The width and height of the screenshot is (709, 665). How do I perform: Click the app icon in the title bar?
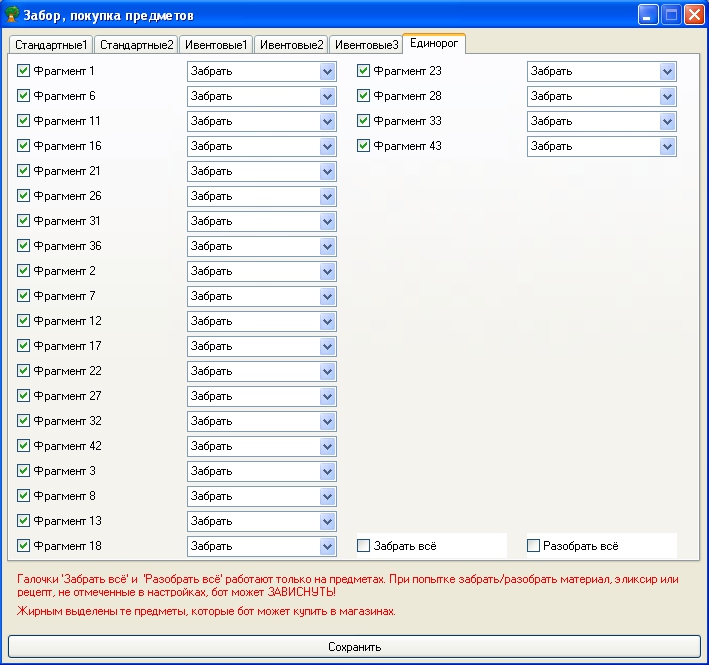click(13, 15)
